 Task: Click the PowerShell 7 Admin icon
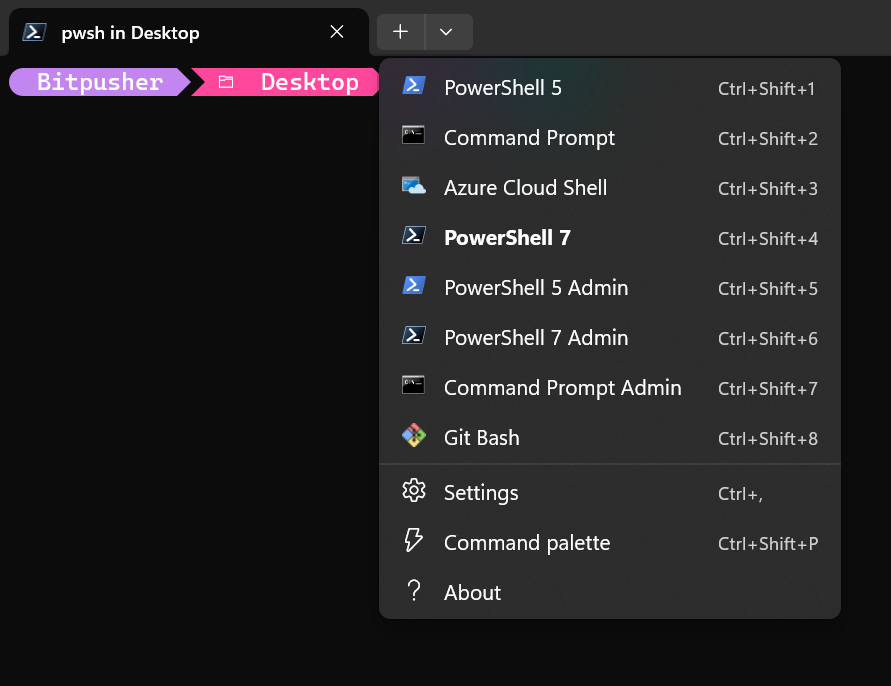coord(414,335)
